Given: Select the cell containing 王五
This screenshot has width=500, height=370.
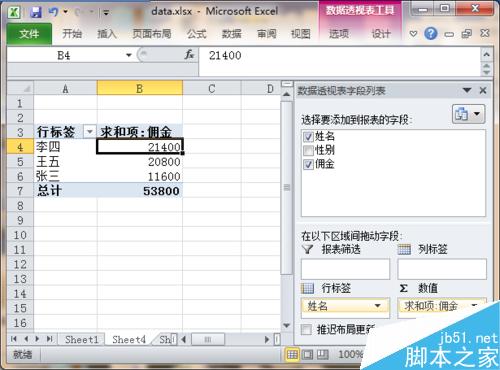Looking at the screenshot, I should [65, 162].
